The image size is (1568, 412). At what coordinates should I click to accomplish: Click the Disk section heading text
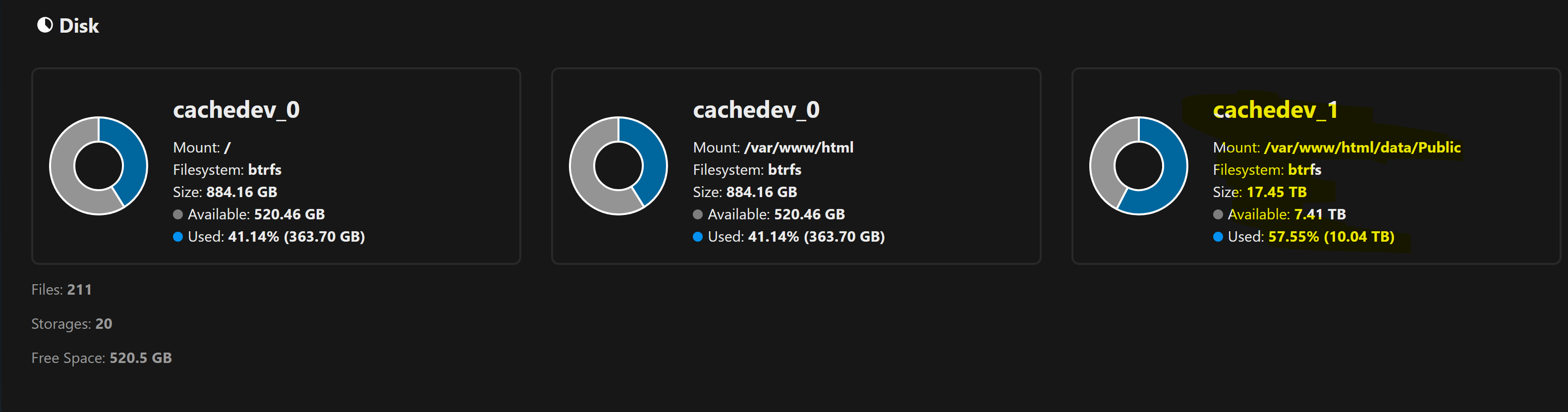tap(79, 26)
